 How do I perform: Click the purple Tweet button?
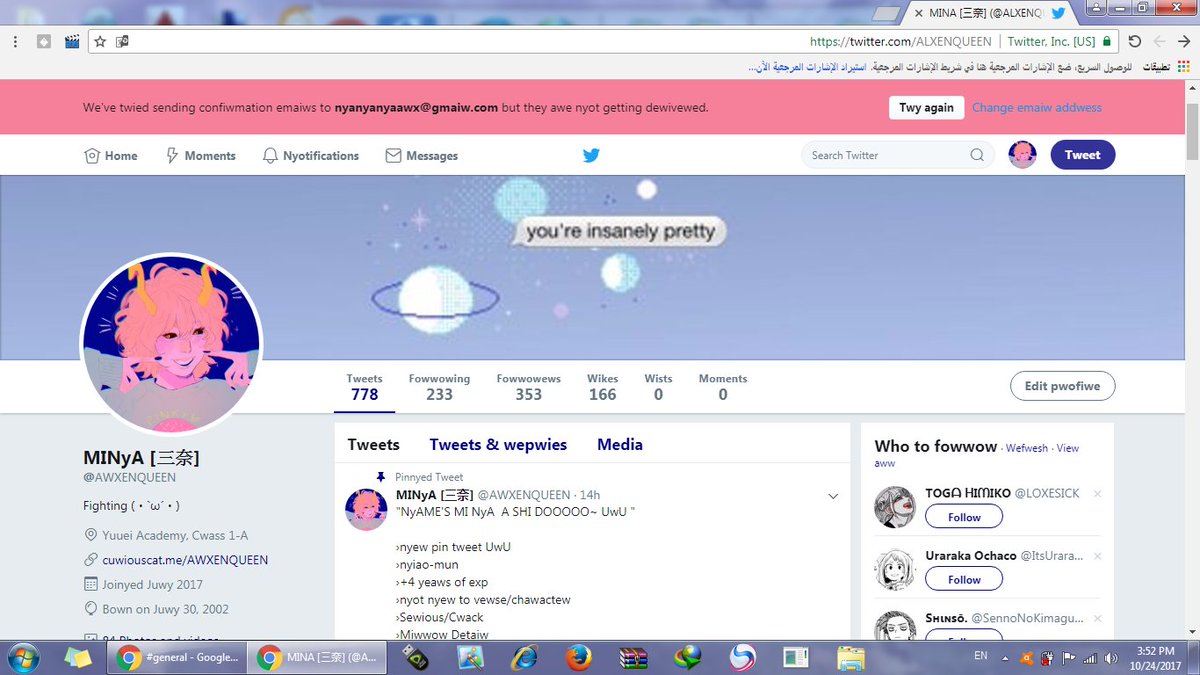click(1083, 155)
